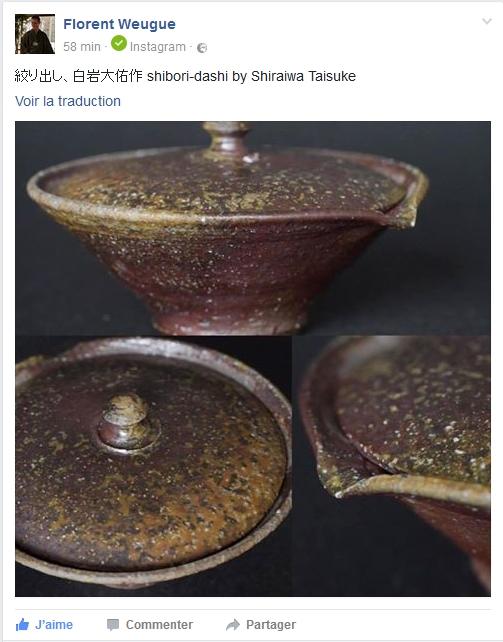Click the Florent Weugue name link
This screenshot has height=642, width=503.
(119, 24)
